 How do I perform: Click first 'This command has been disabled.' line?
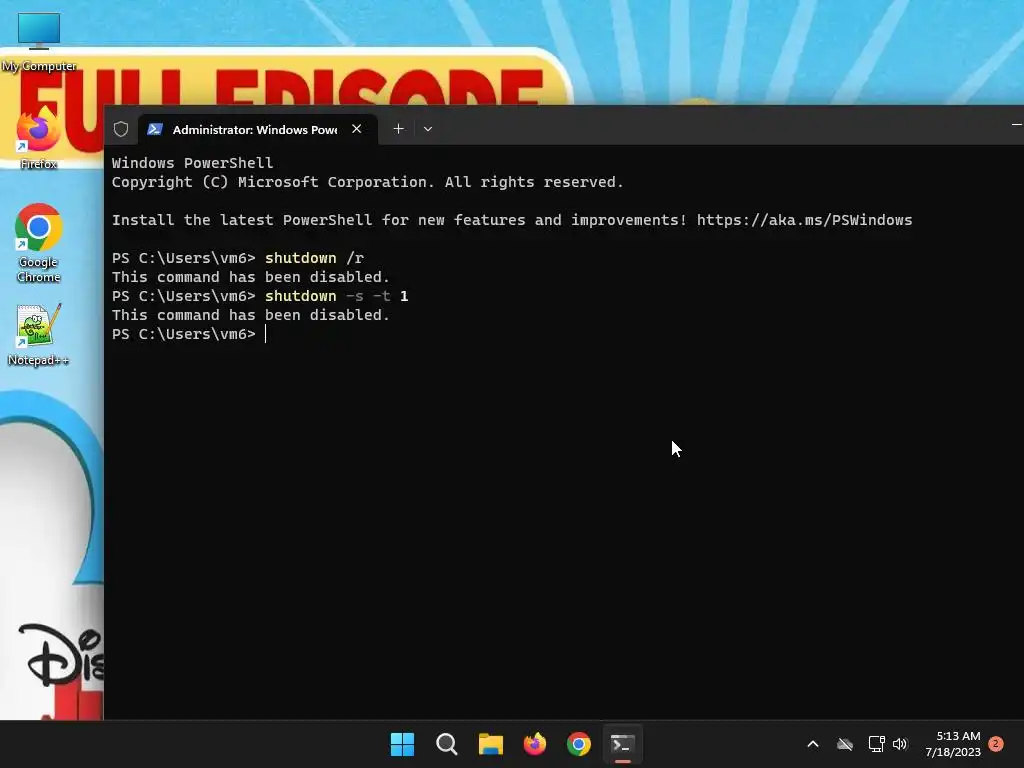pos(251,277)
